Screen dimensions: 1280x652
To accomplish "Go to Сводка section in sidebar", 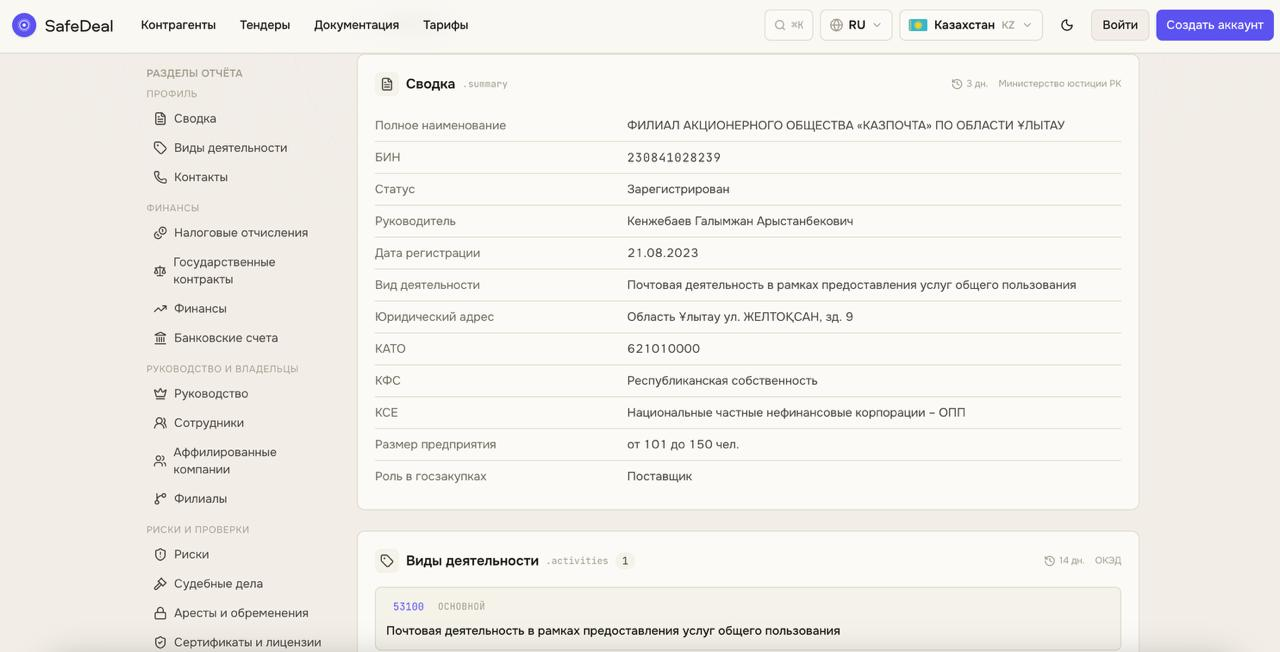I will coord(195,118).
